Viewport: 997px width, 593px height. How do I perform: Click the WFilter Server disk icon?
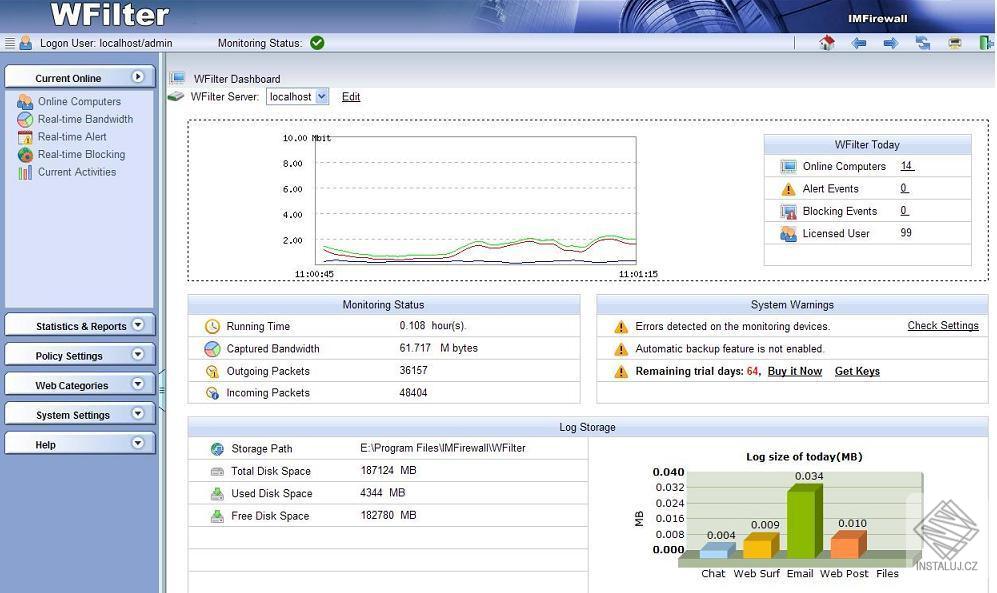point(175,97)
